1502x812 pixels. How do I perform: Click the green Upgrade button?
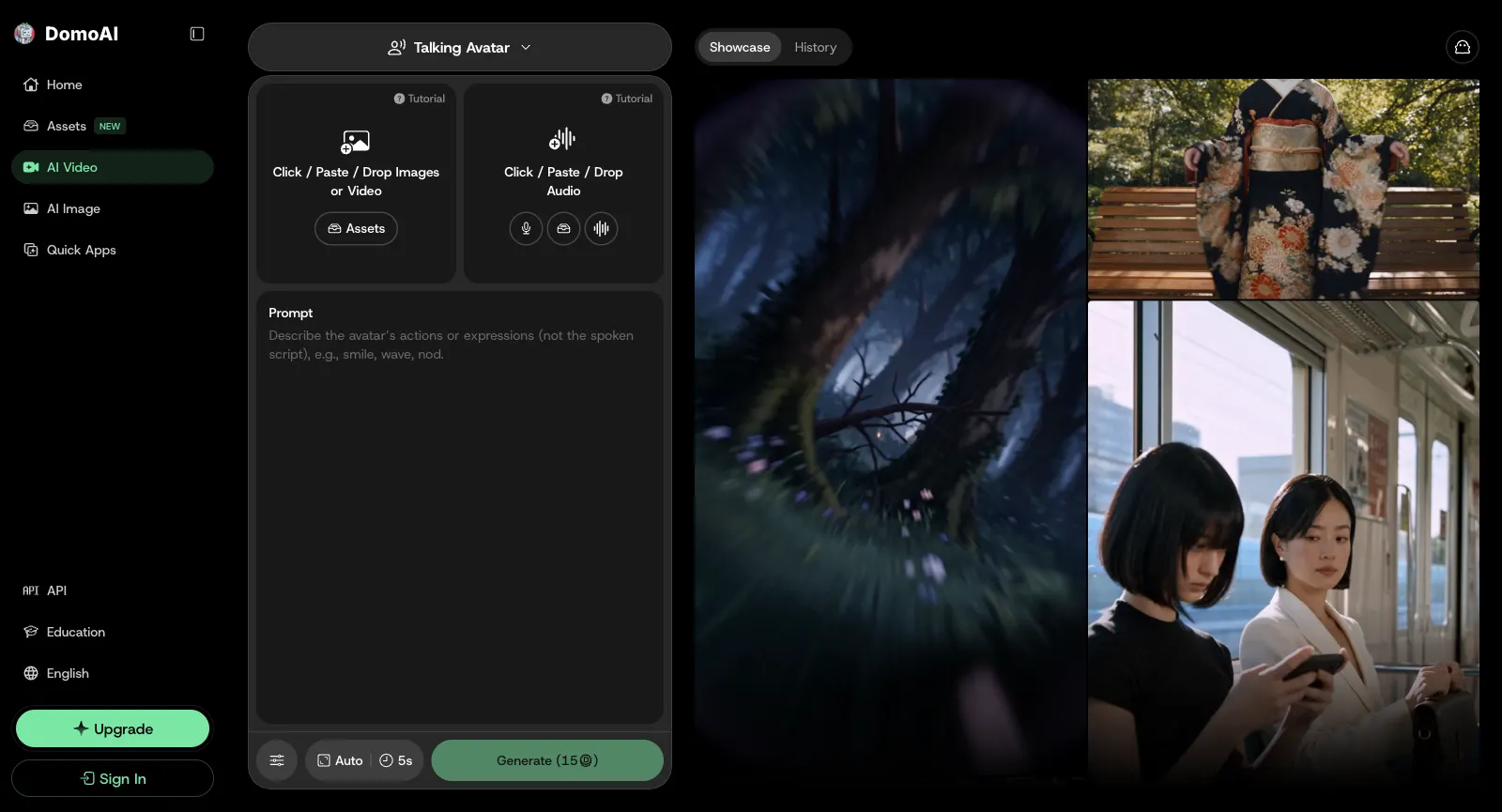pyautogui.click(x=113, y=728)
